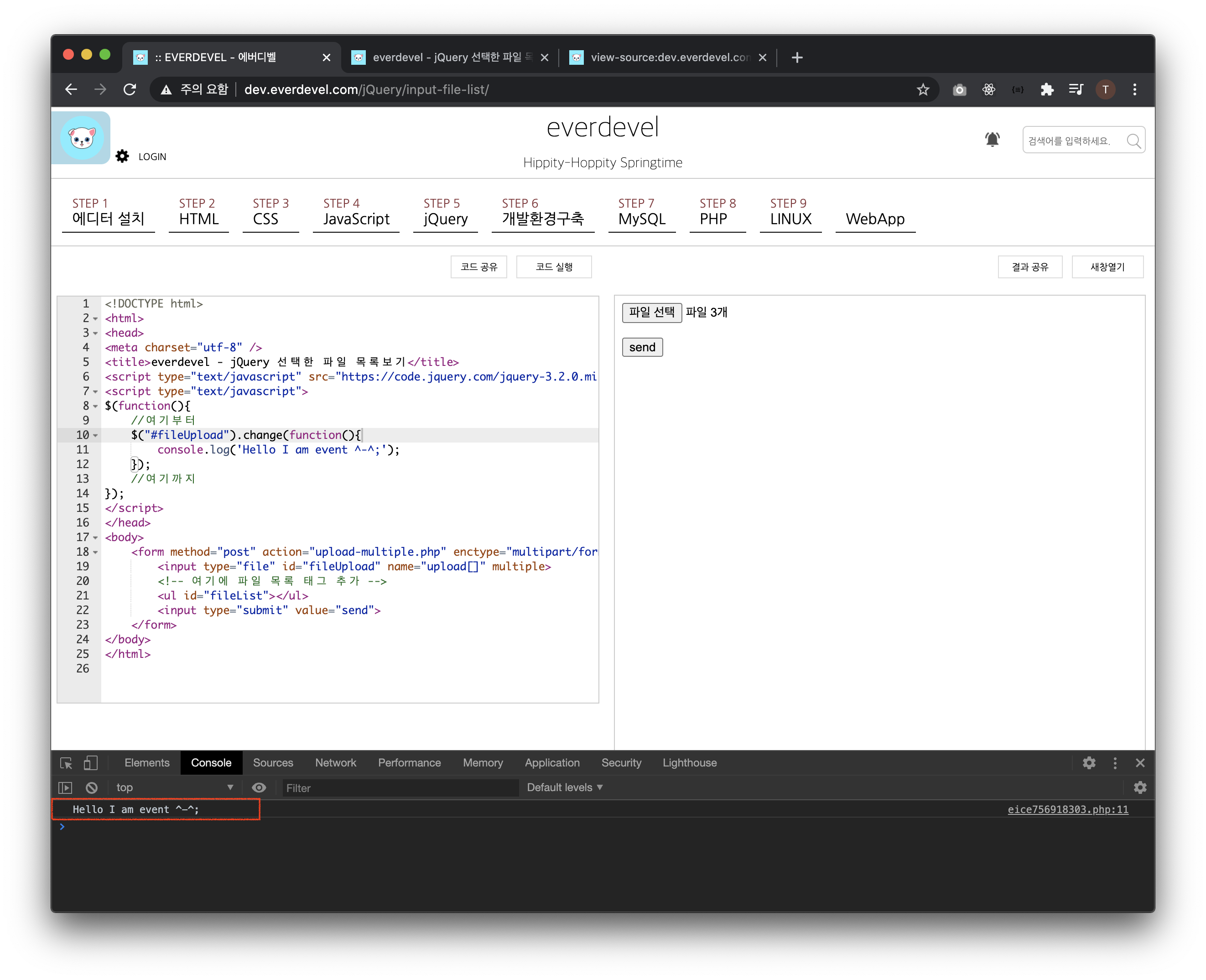This screenshot has height=980, width=1206.
Task: Focus the console Filter field
Action: pyautogui.click(x=400, y=787)
